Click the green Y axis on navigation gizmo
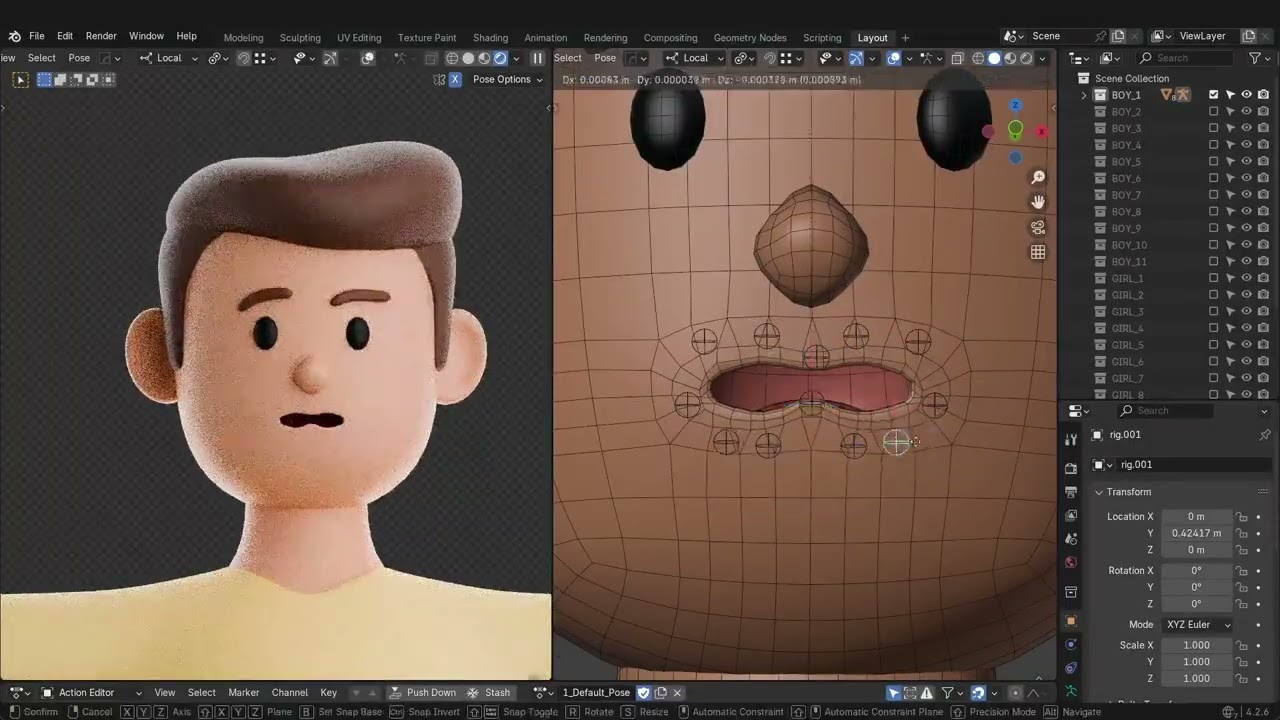This screenshot has height=720, width=1280. click(1015, 129)
